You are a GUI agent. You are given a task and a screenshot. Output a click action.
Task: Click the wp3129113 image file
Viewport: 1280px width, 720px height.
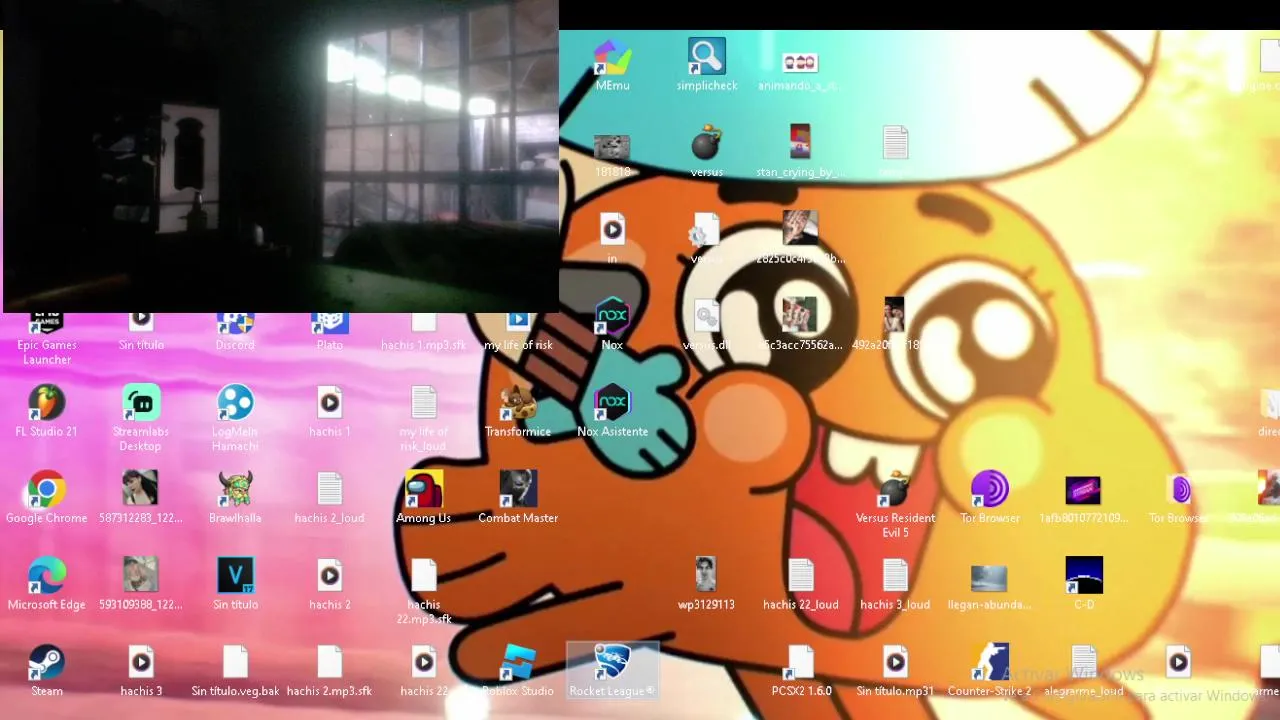pos(706,585)
